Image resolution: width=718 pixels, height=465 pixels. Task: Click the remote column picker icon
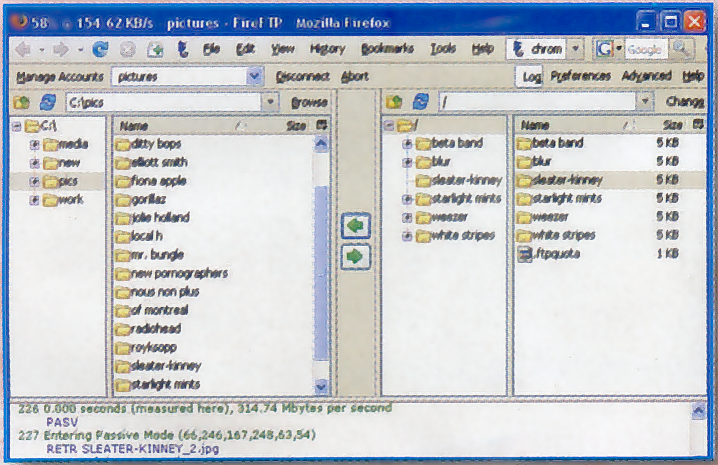pos(698,124)
